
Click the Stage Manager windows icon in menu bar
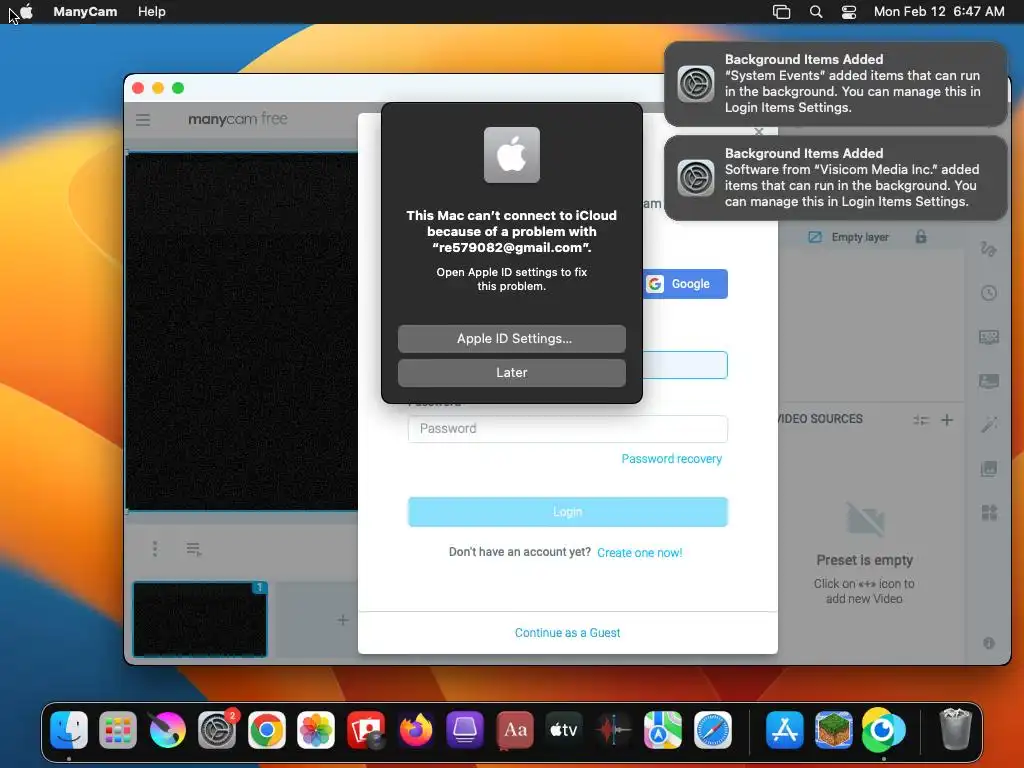[781, 12]
